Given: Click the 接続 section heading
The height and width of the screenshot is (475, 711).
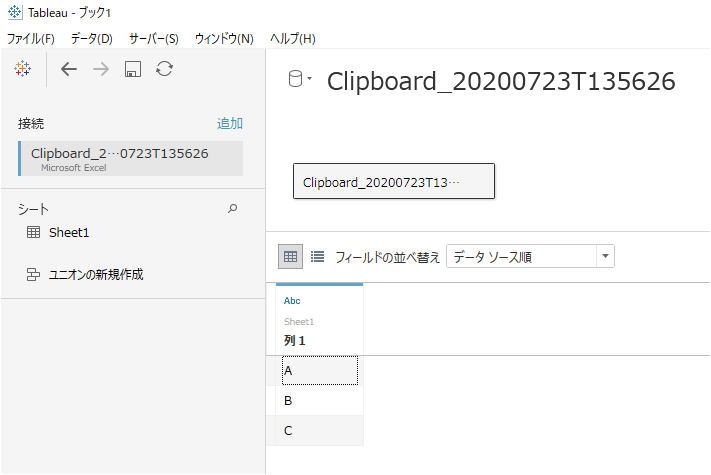Looking at the screenshot, I should point(31,124).
